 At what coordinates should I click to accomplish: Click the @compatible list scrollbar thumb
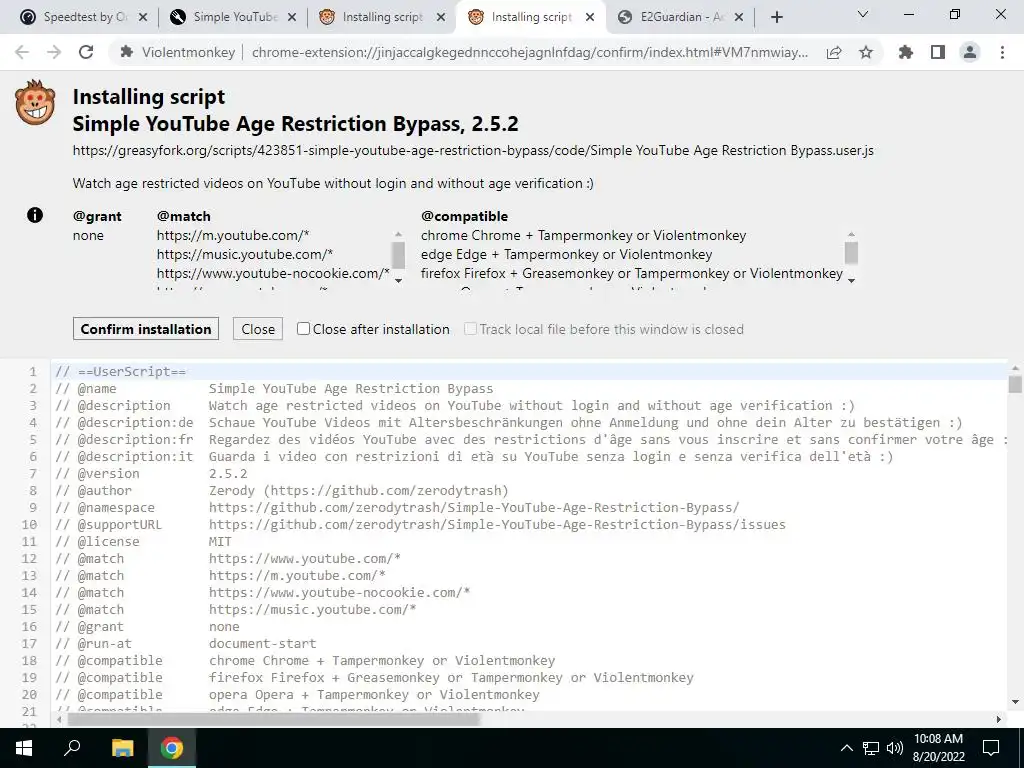pyautogui.click(x=851, y=253)
